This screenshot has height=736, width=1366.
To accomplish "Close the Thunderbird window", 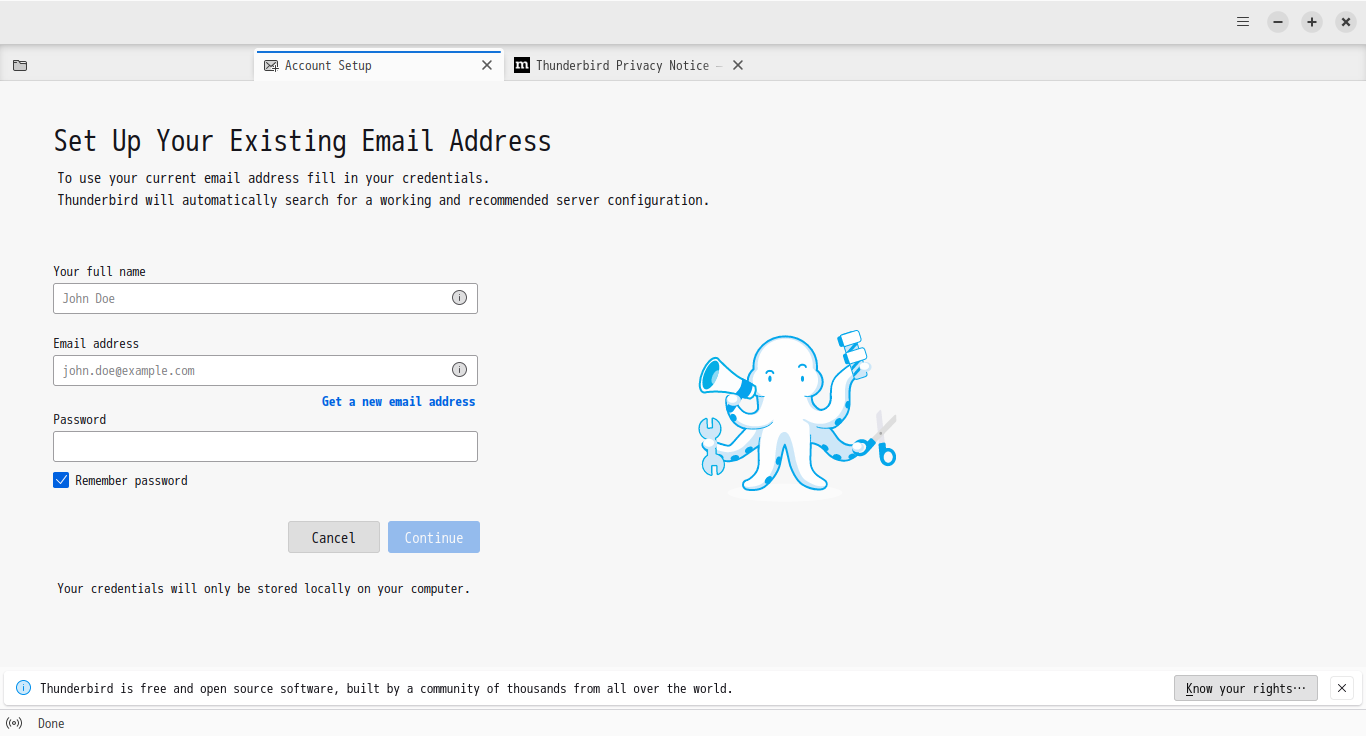I will [x=1346, y=22].
